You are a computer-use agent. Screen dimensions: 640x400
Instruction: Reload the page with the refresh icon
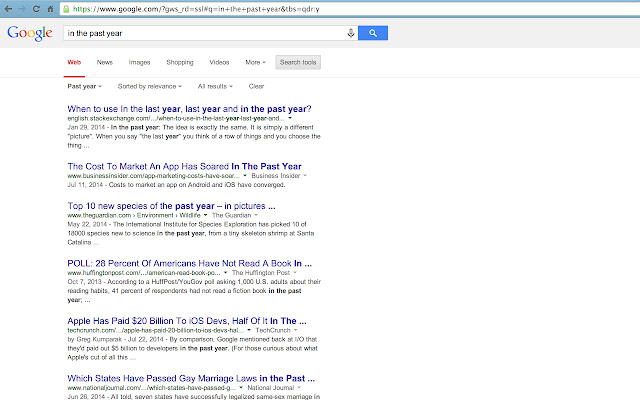tap(37, 8)
